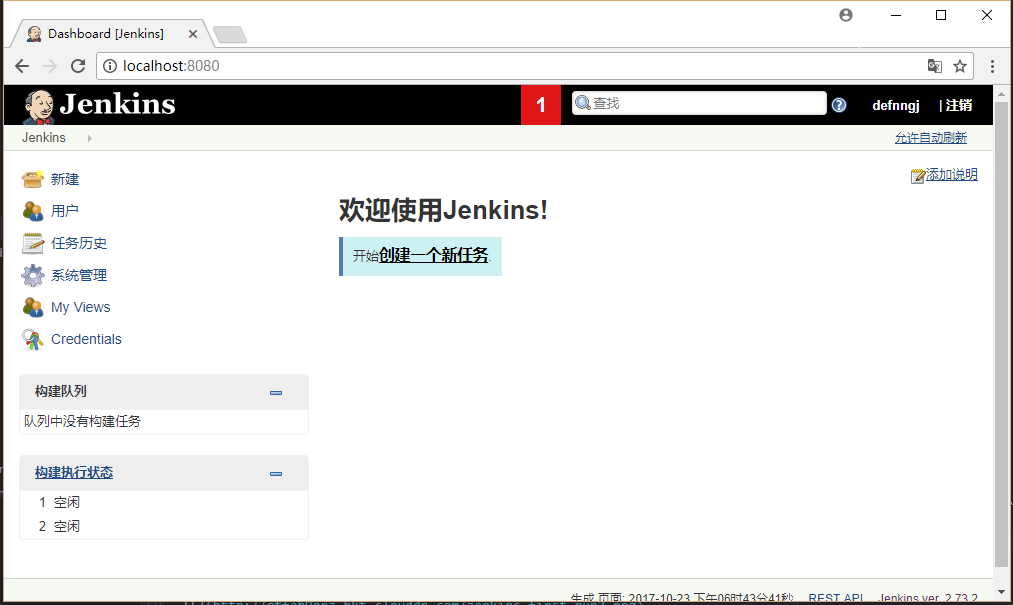Viewport: 1013px width, 605px height.
Task: Open the Jenkins title link in header
Action: tap(117, 104)
